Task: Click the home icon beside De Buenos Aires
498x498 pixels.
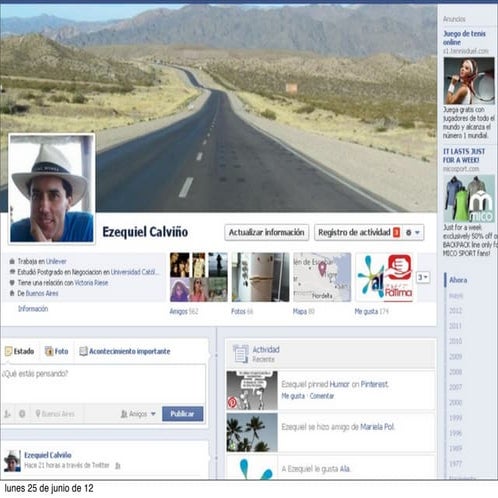Action: (x=12, y=293)
